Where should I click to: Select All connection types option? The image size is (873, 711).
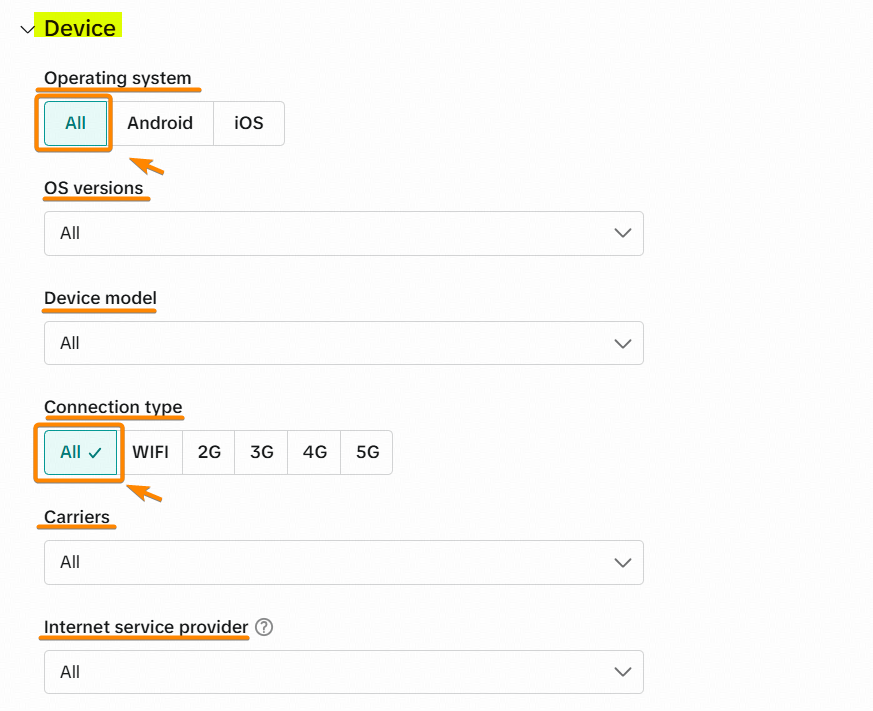pos(81,452)
